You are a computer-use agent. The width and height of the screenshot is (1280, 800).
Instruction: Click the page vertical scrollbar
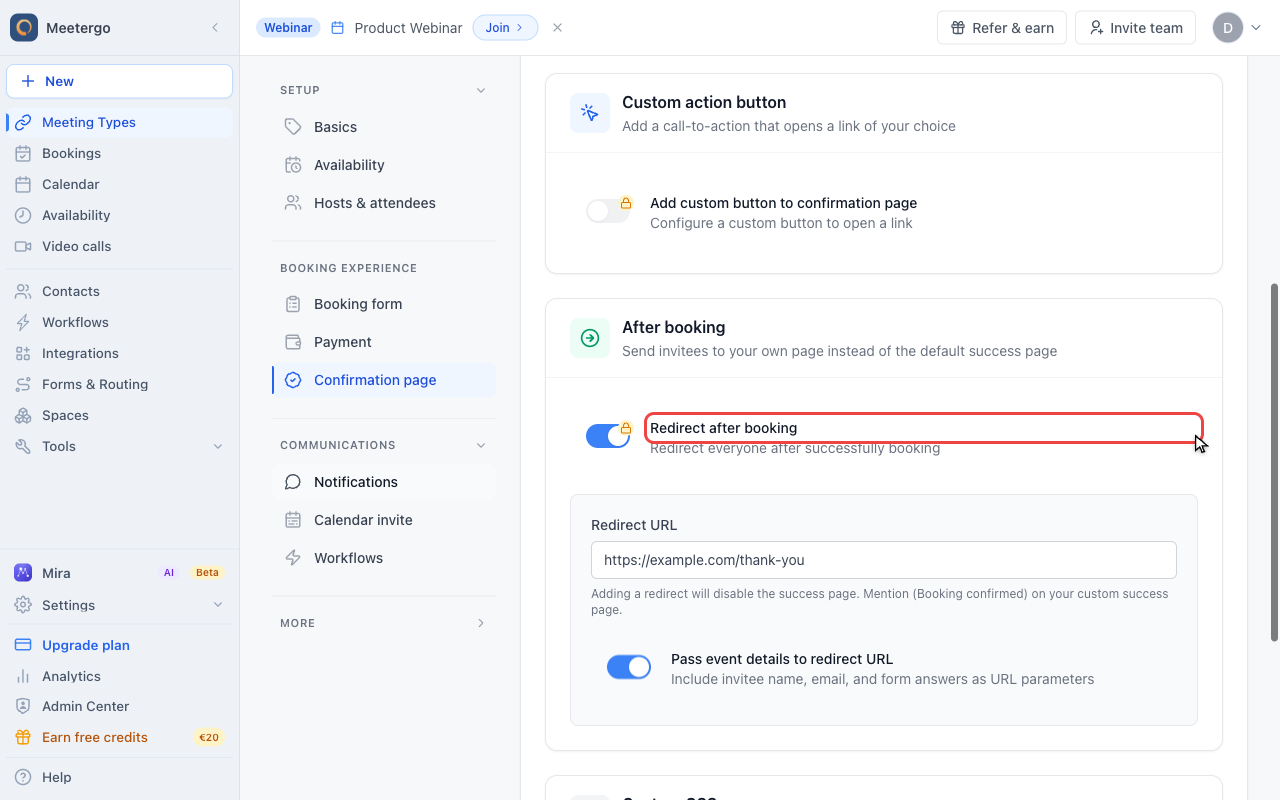pyautogui.click(x=1274, y=462)
